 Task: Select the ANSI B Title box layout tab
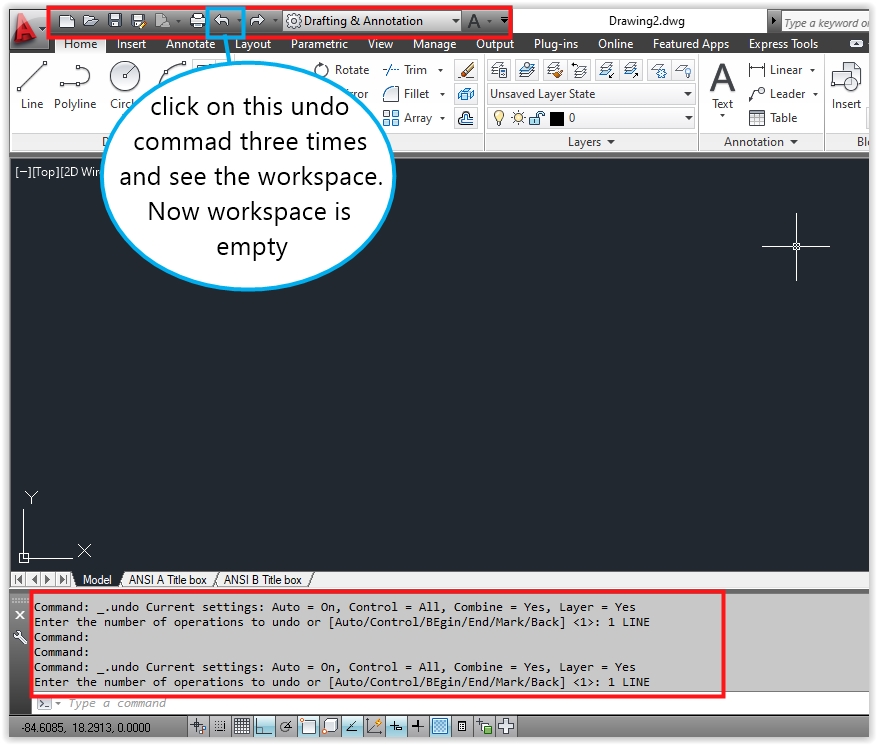coord(262,580)
